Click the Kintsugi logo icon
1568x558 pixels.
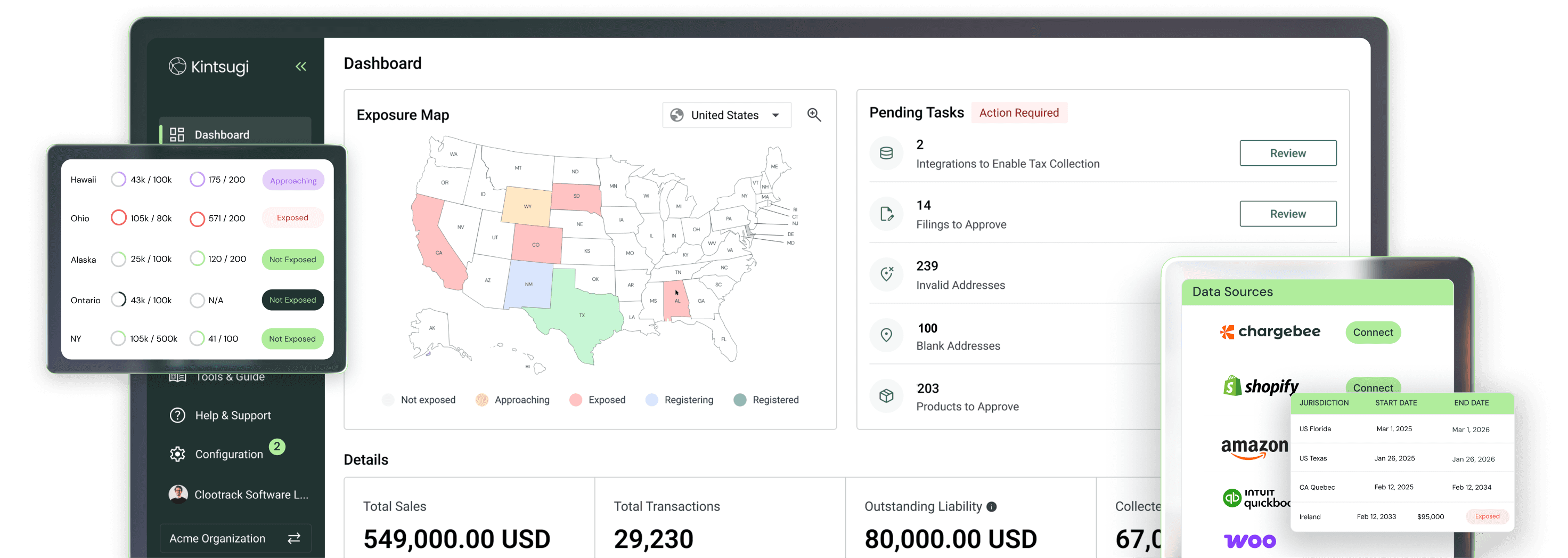click(177, 66)
